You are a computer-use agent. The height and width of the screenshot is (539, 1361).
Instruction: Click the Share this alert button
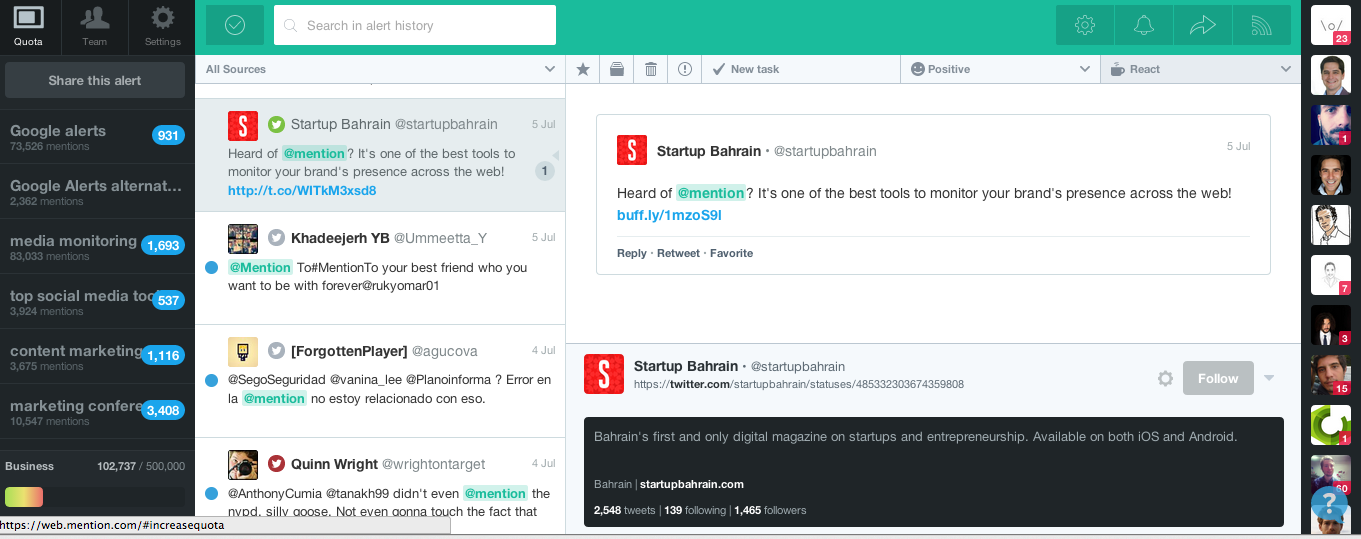coord(95,80)
